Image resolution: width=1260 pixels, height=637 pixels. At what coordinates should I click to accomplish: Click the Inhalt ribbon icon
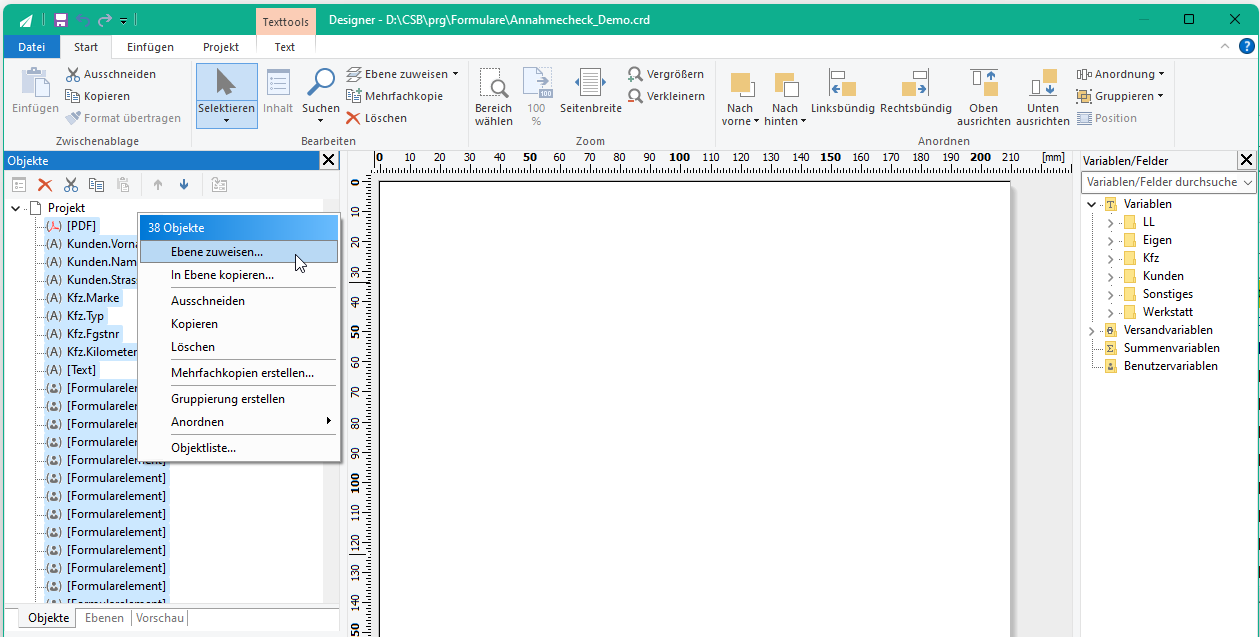coord(278,83)
